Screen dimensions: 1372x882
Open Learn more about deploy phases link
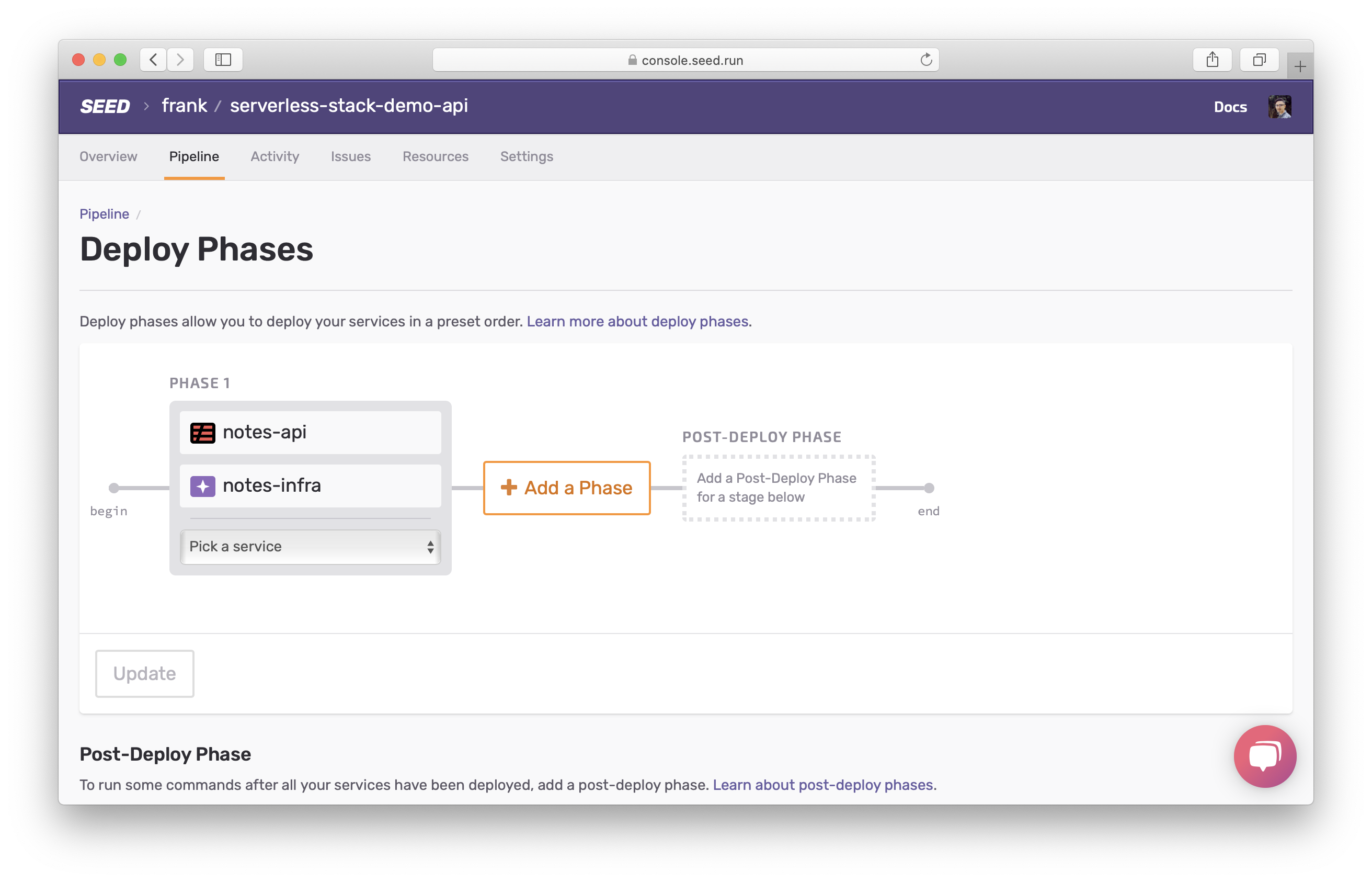point(637,321)
